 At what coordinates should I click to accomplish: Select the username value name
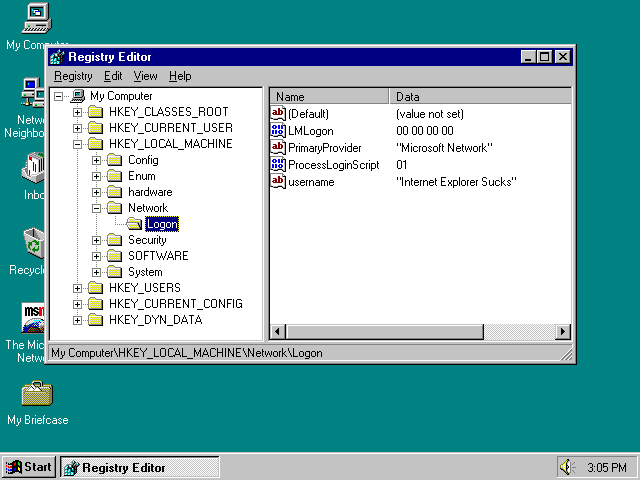311,182
